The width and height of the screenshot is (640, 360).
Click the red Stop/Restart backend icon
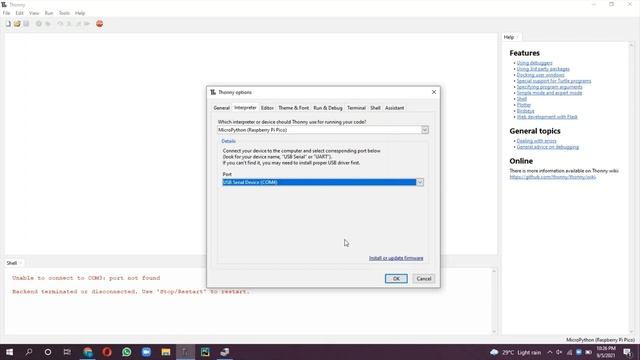[100, 24]
